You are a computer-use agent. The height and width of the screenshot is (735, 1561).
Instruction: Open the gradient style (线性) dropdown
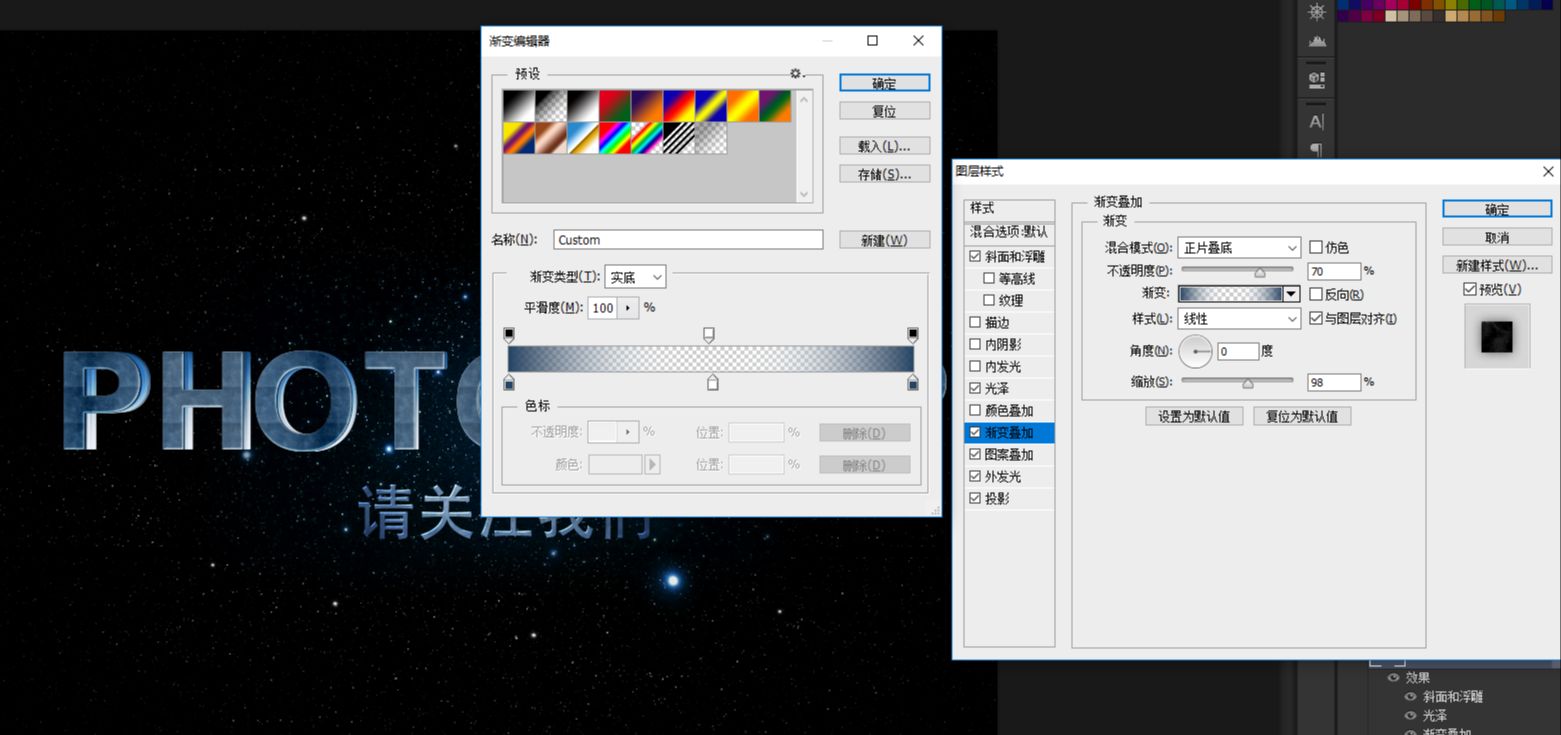(1239, 319)
